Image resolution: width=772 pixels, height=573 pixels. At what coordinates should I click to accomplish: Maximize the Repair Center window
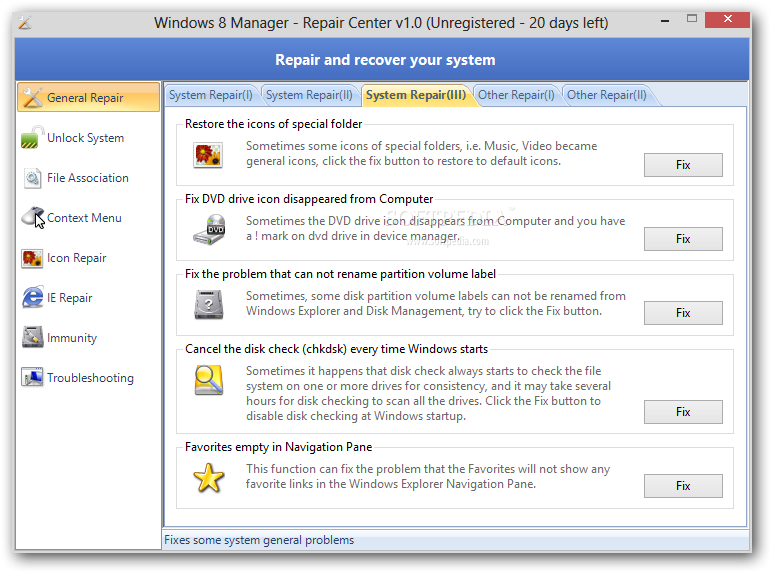pos(692,20)
